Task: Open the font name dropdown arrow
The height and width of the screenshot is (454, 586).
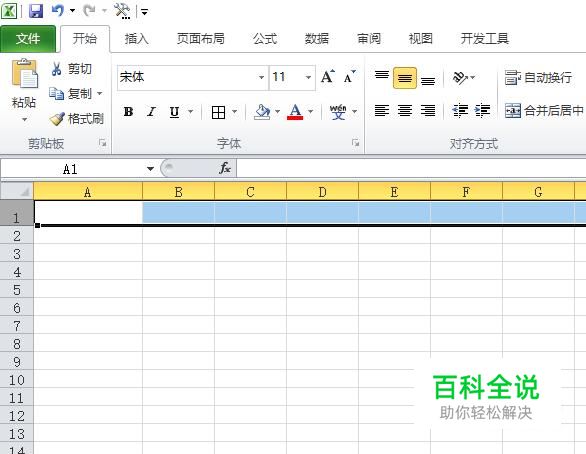Action: click(262, 77)
